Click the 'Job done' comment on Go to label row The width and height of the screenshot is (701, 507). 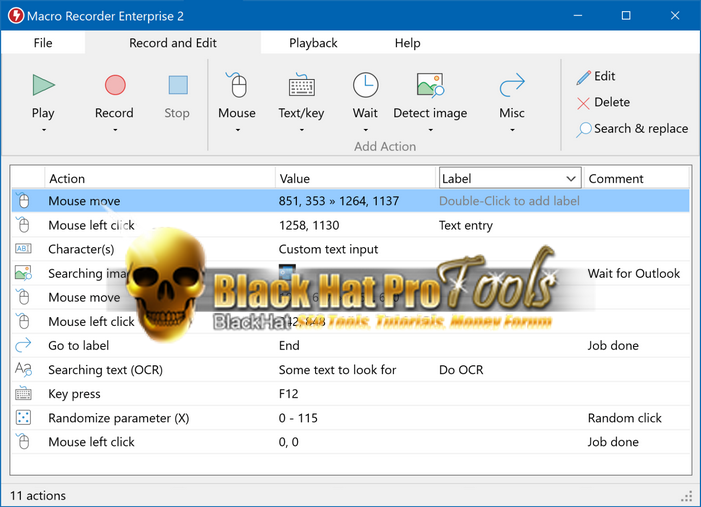click(x=612, y=345)
